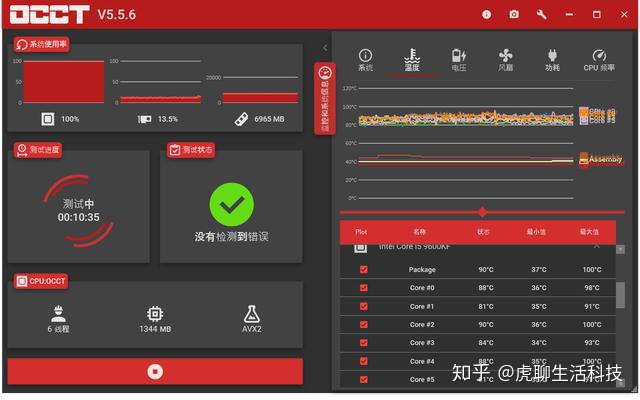Click the 测试进度 panel label
640x400 pixels.
click(x=38, y=150)
